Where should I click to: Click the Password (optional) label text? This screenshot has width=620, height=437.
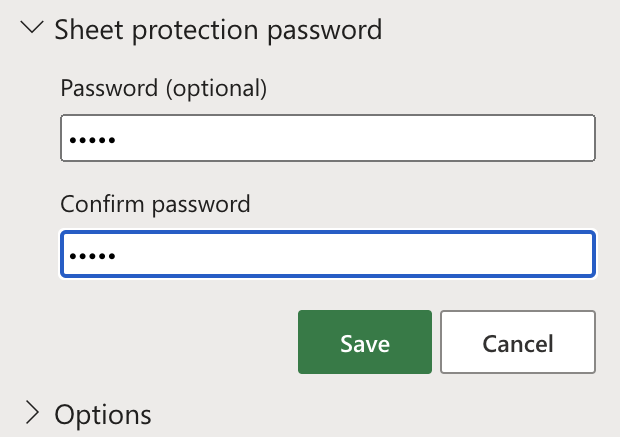click(x=164, y=88)
